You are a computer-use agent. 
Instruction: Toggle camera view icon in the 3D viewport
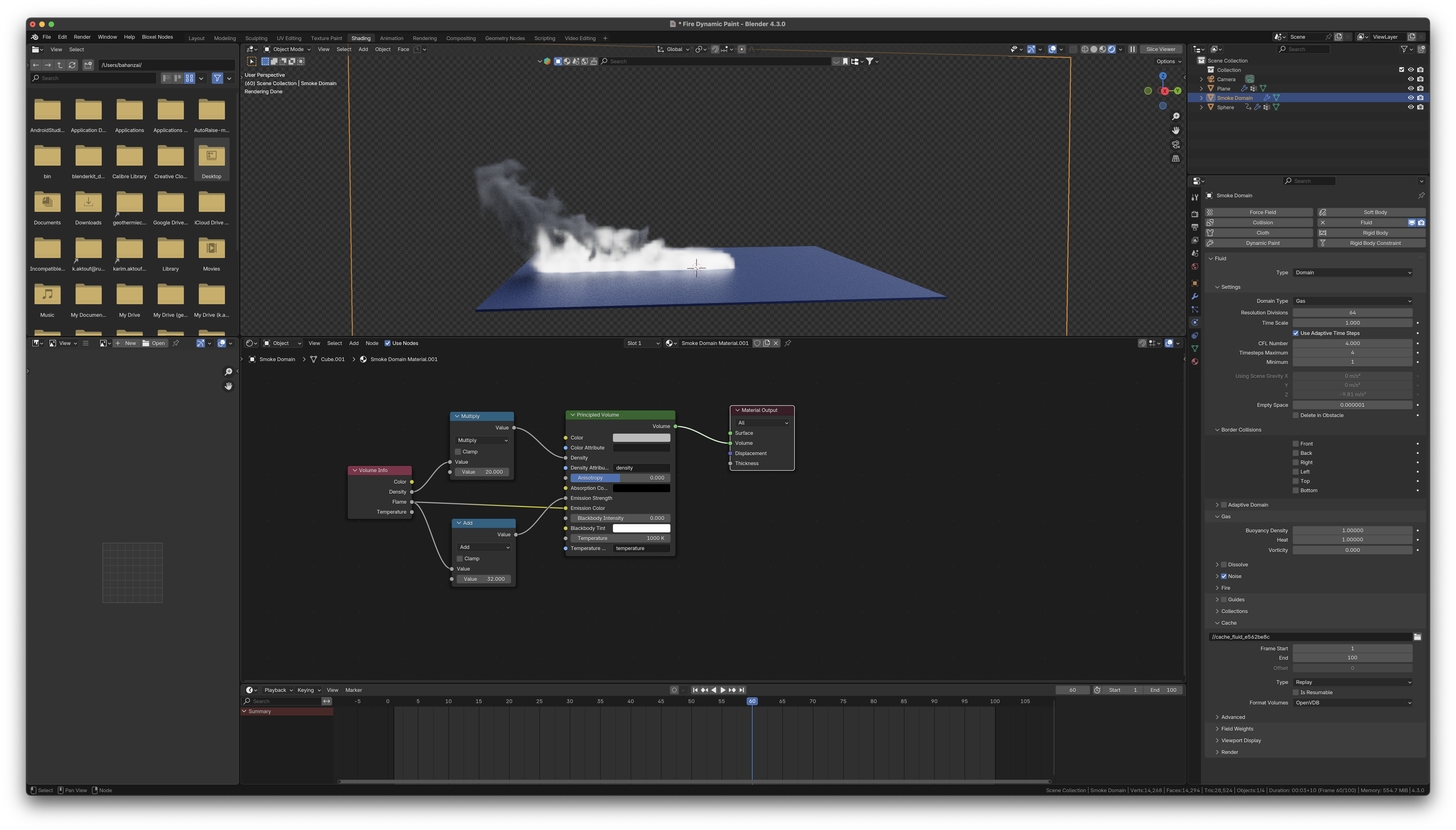(1176, 145)
